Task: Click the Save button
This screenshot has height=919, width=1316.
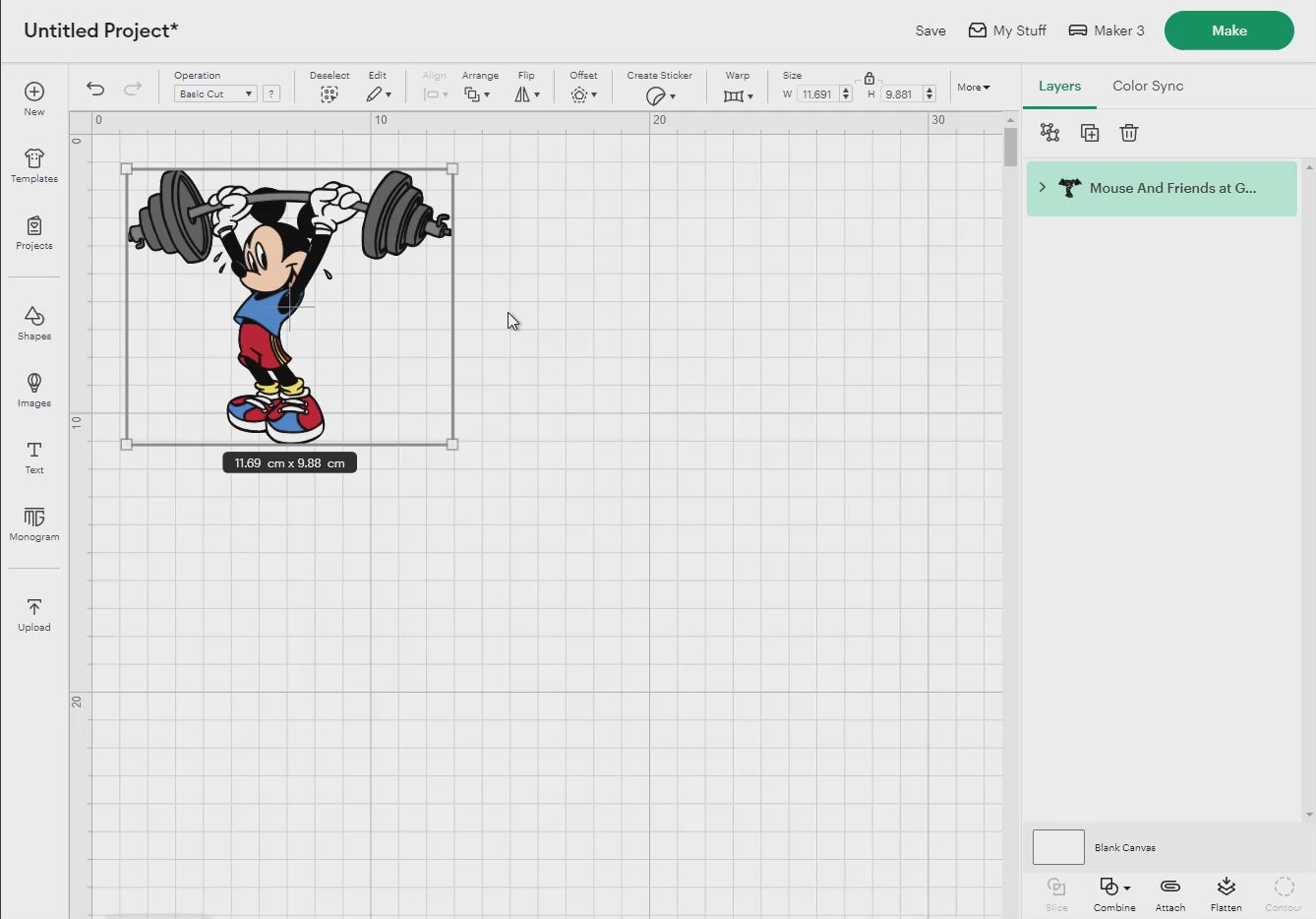Action: pyautogui.click(x=930, y=31)
